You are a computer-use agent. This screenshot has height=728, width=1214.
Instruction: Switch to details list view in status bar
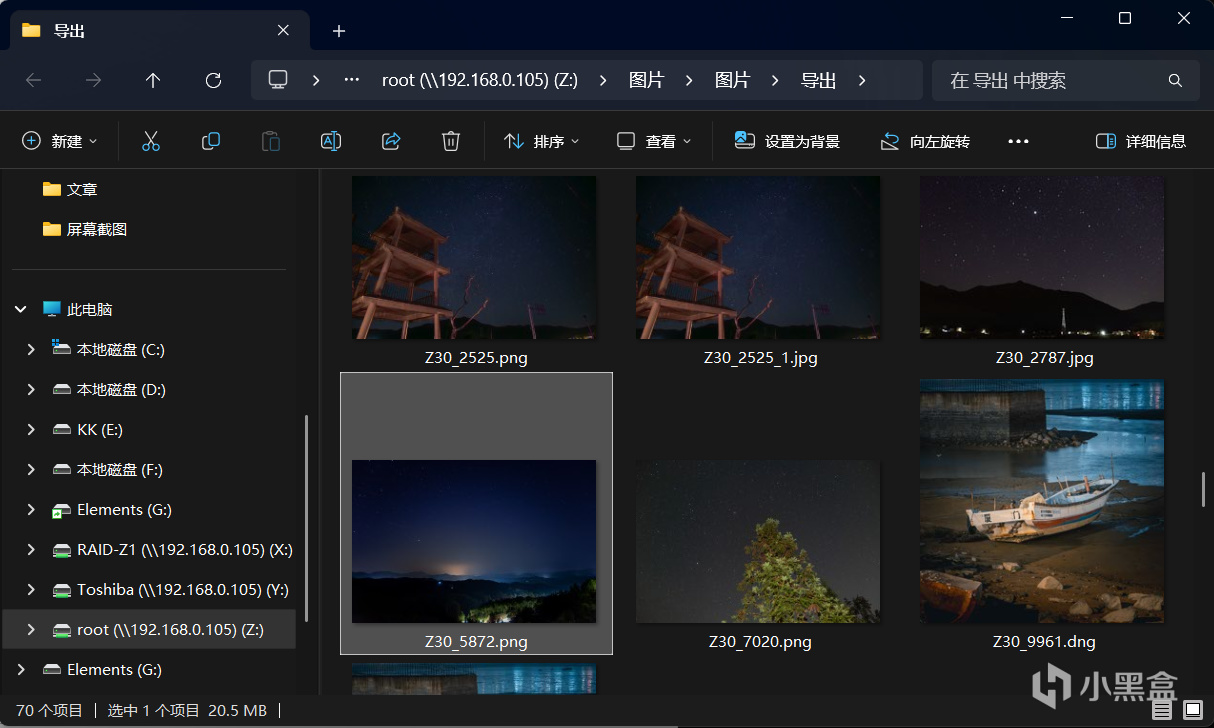(1161, 710)
